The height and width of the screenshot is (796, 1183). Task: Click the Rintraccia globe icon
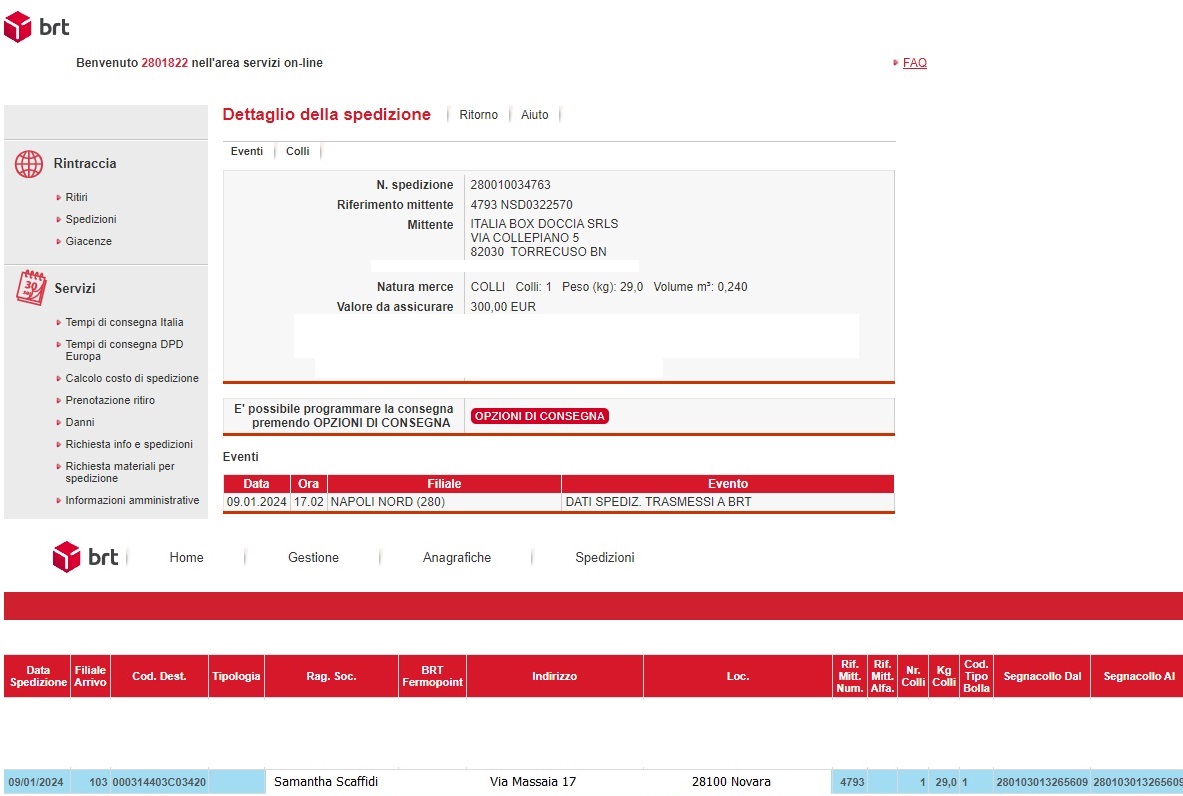pos(29,164)
